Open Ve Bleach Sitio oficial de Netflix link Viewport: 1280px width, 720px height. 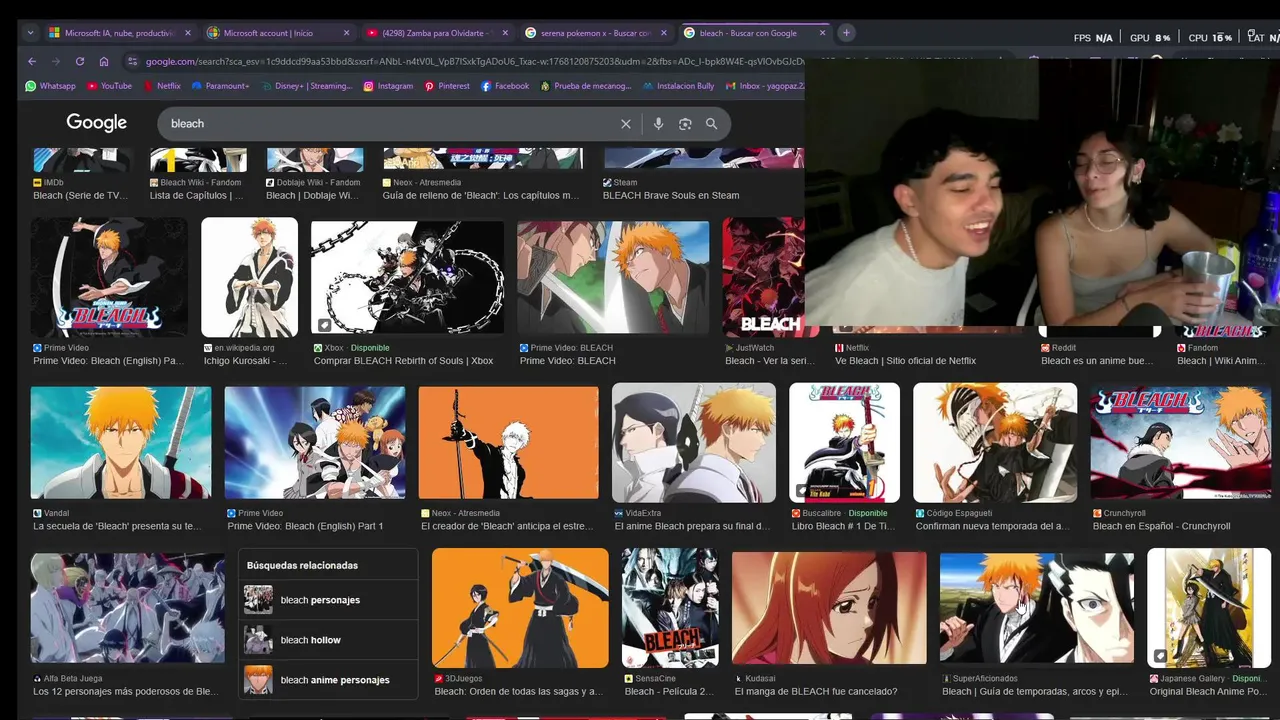pyautogui.click(x=905, y=361)
